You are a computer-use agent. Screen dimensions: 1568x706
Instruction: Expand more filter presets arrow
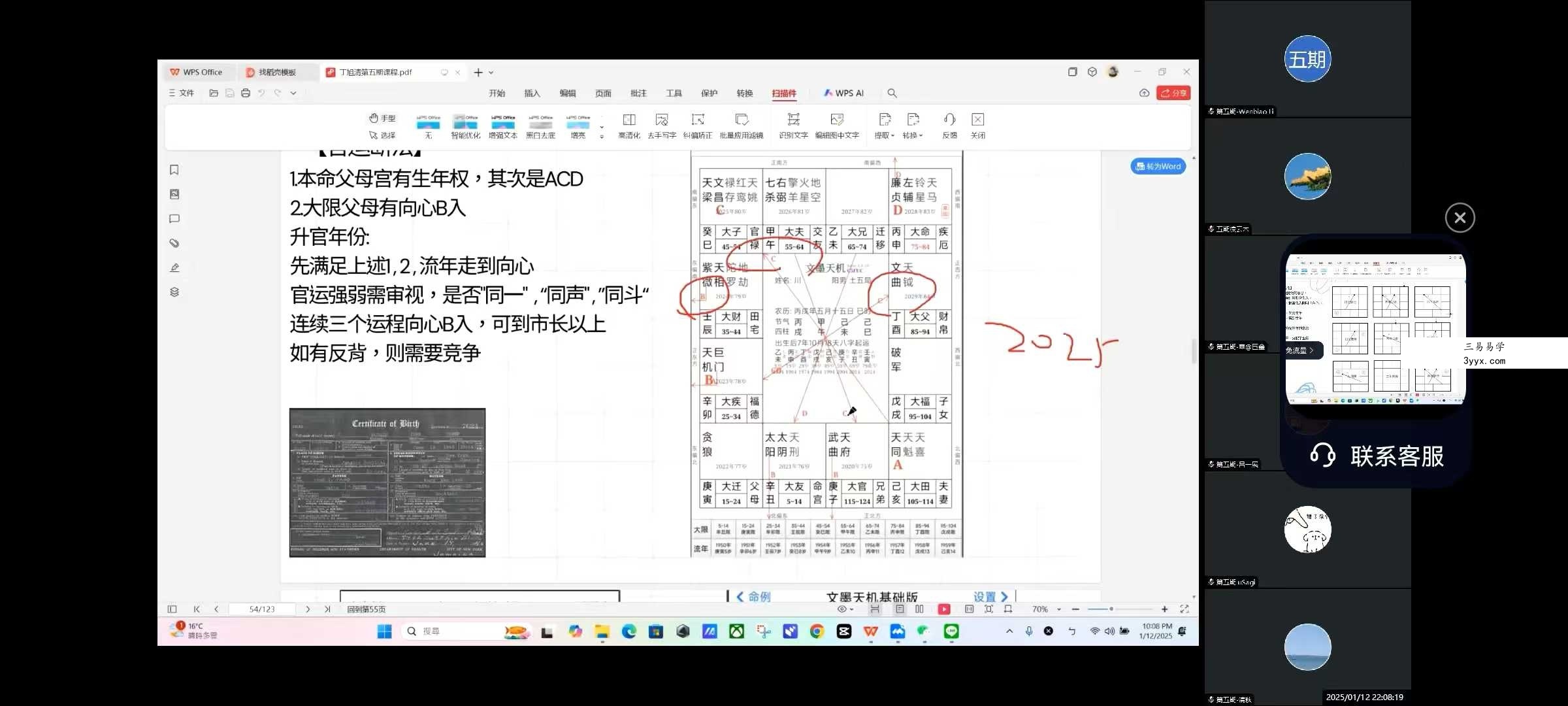602,136
